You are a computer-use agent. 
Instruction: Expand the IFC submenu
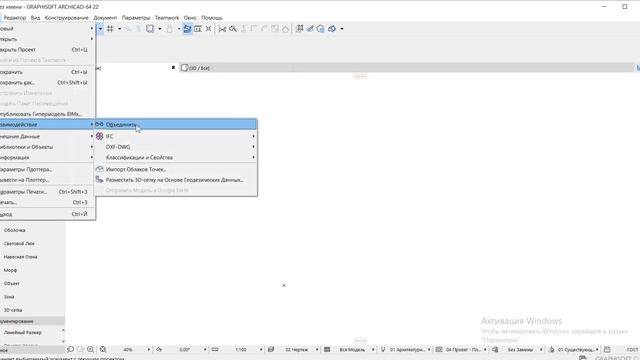click(x=176, y=136)
